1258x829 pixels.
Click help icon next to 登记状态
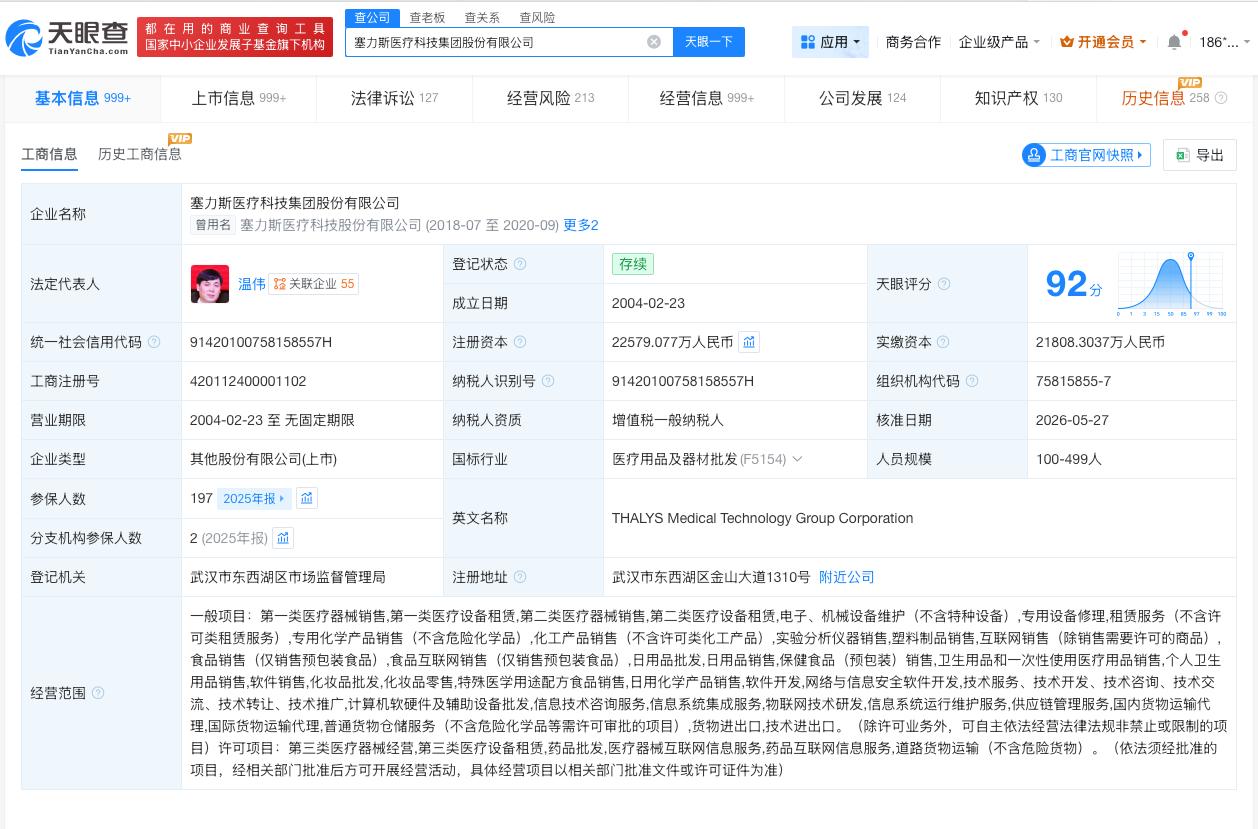[520, 265]
